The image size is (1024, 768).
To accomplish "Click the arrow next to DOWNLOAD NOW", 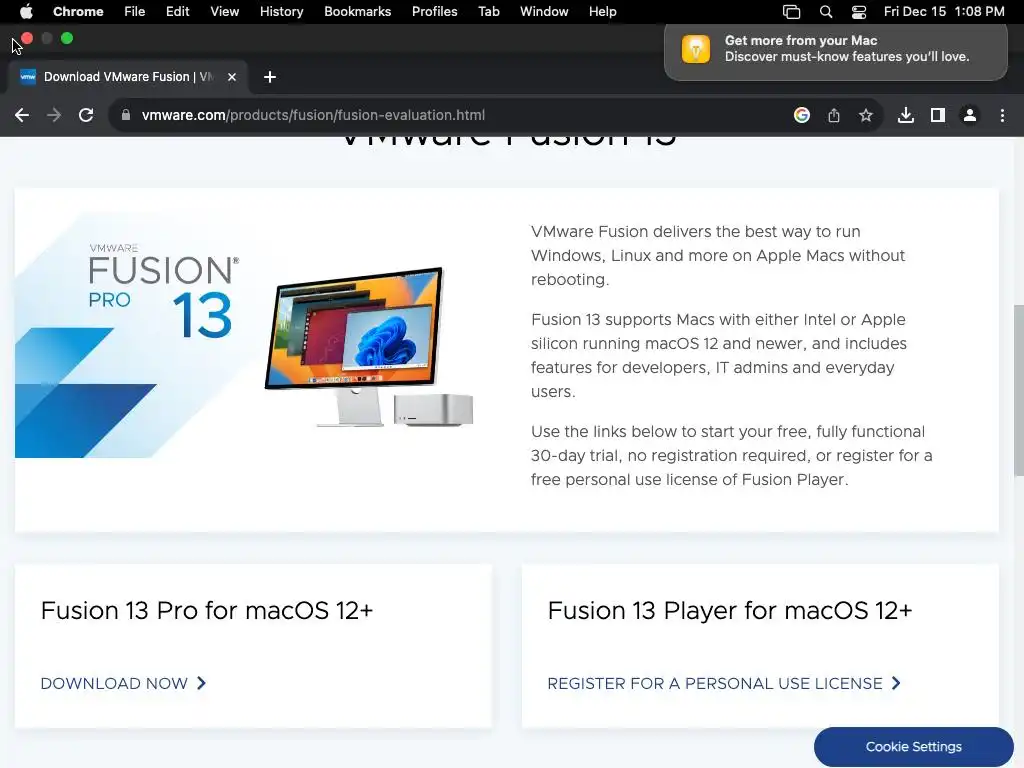I will click(202, 683).
